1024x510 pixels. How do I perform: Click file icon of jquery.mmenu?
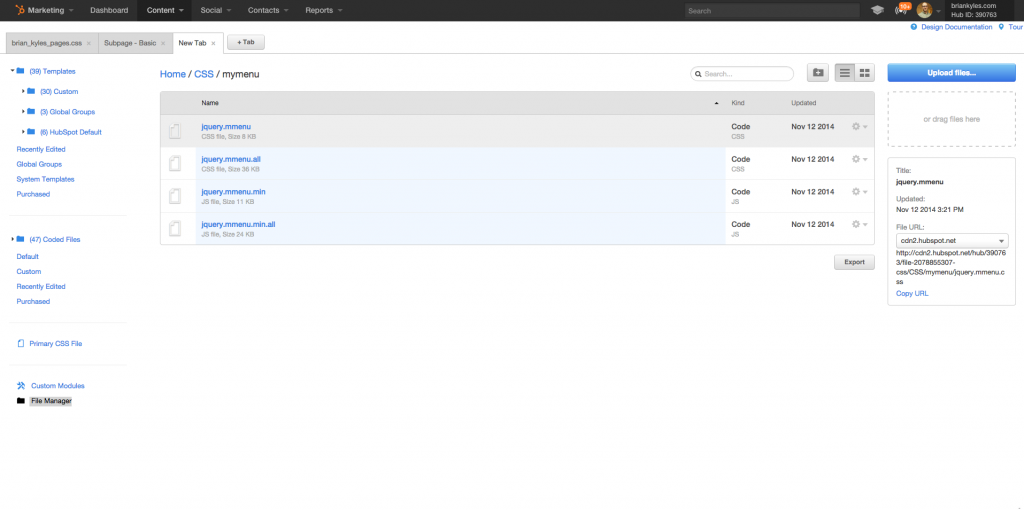(174, 131)
